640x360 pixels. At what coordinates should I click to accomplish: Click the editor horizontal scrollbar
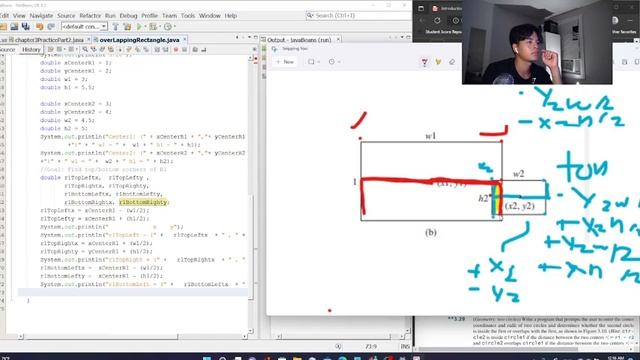(100, 337)
